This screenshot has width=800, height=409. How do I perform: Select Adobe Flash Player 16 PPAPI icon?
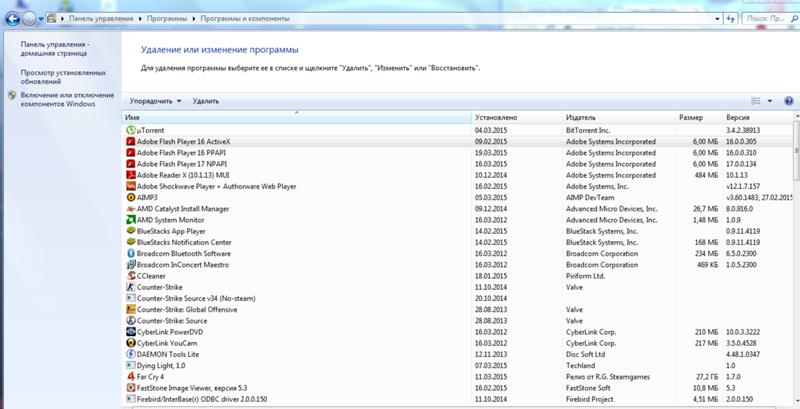(x=131, y=153)
